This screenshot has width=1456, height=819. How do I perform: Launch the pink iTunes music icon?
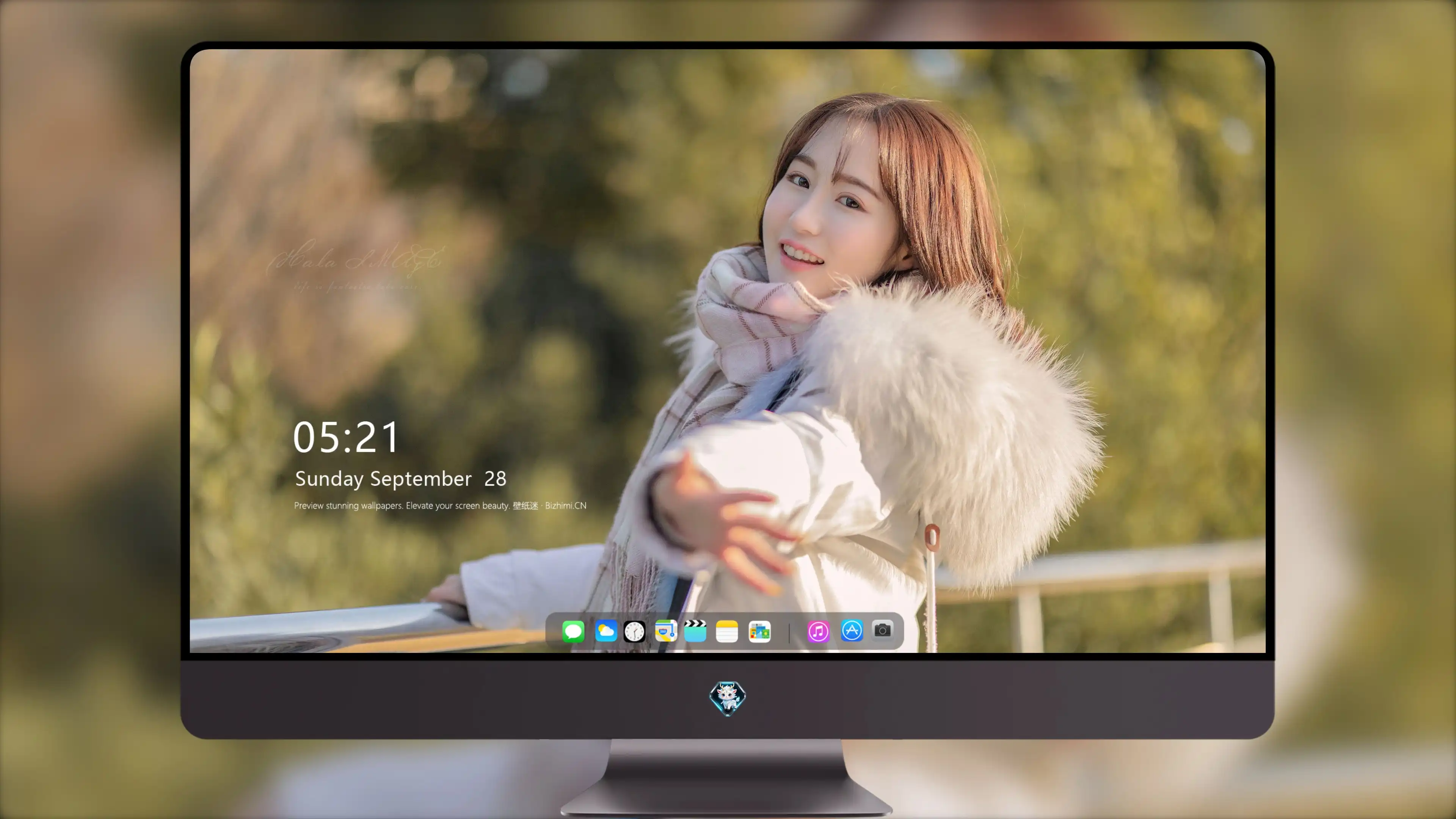point(819,631)
